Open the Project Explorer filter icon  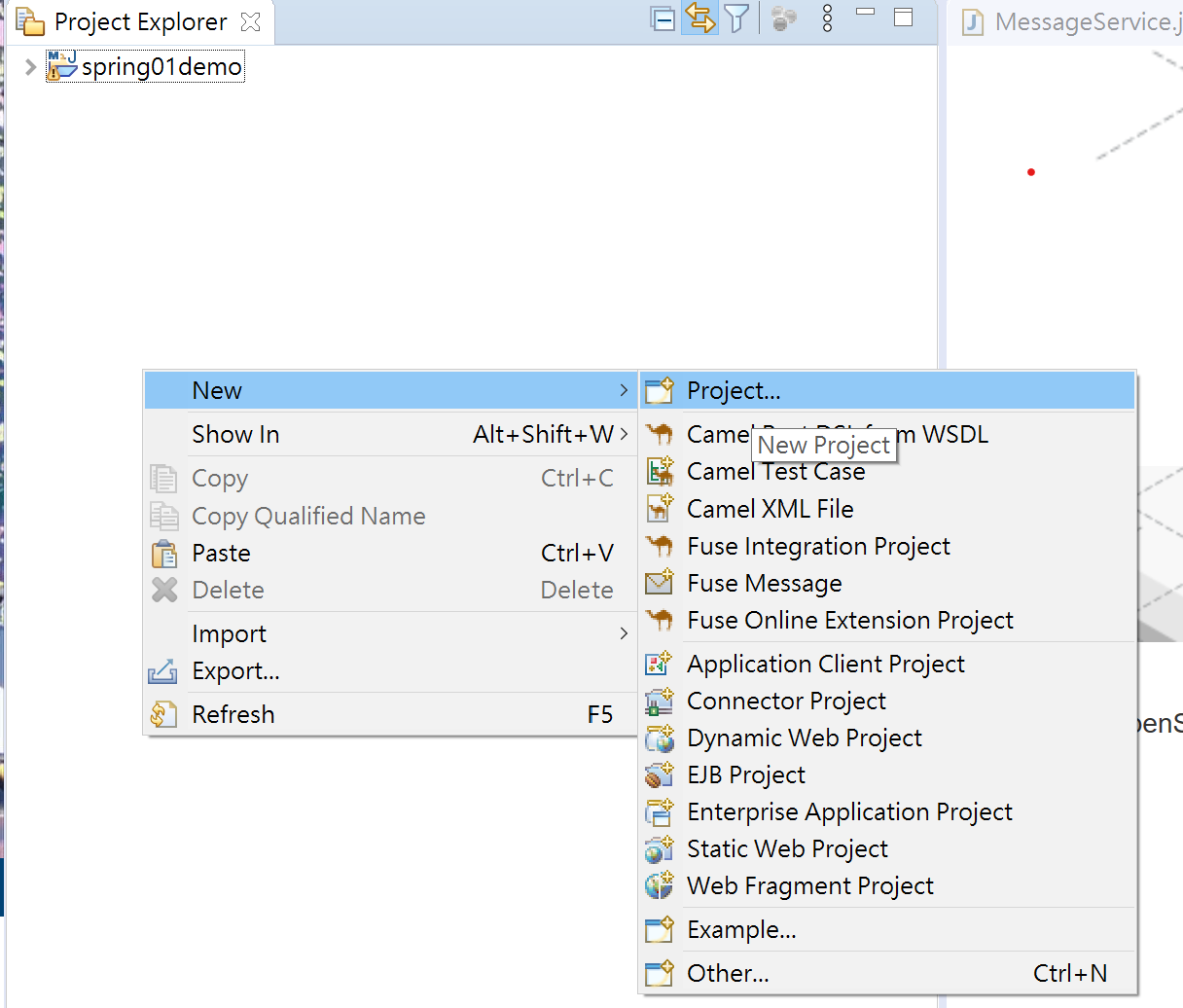point(736,18)
